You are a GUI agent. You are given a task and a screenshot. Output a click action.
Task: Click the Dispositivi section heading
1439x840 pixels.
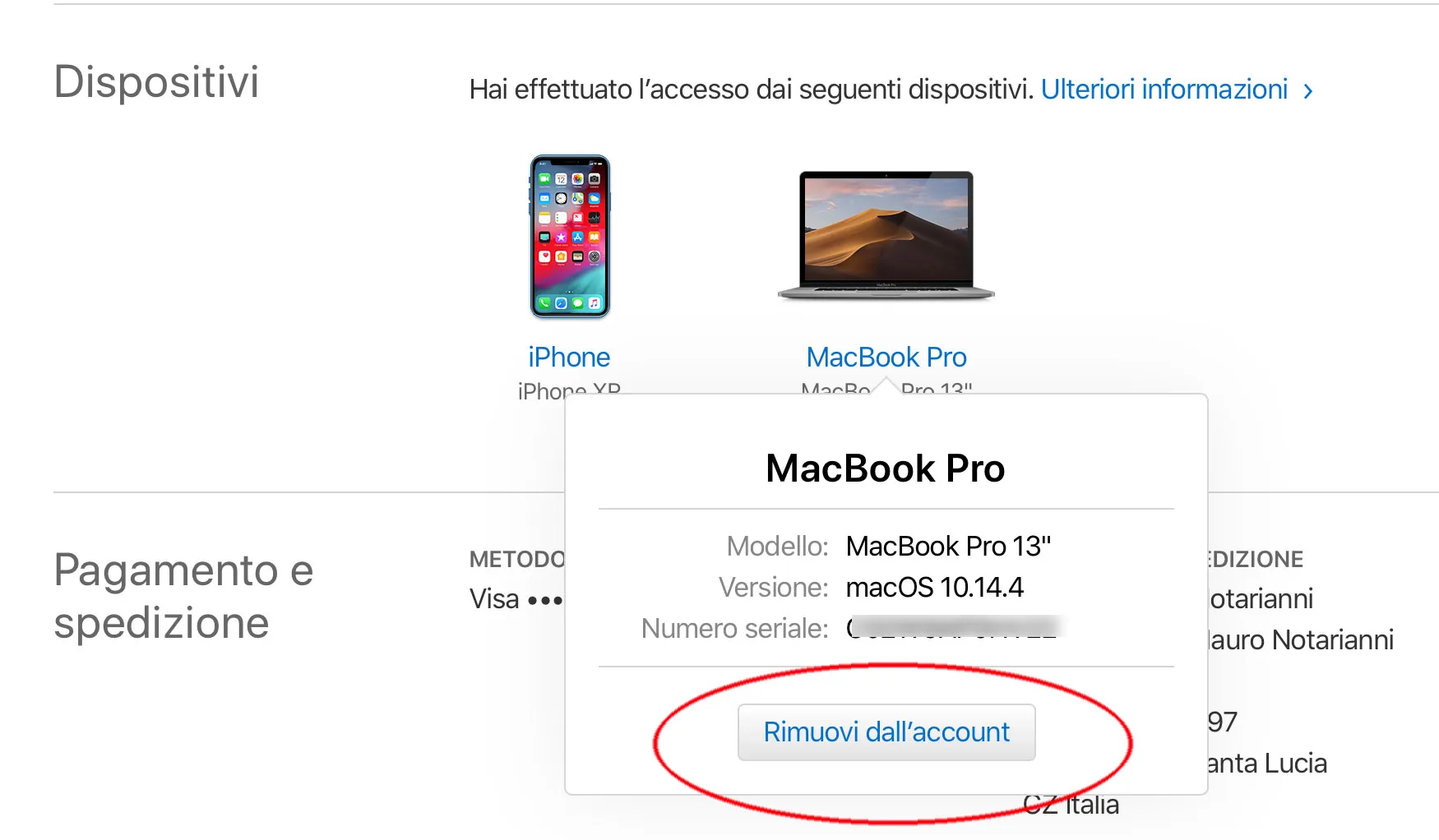click(157, 82)
